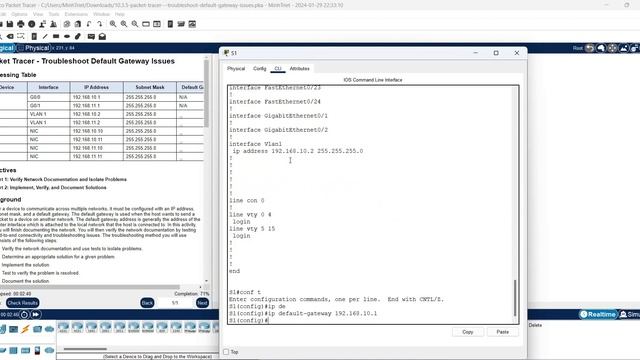This screenshot has height=360, width=640.
Task: Select the Connections lightning bolt category
Action: [x=25, y=329]
